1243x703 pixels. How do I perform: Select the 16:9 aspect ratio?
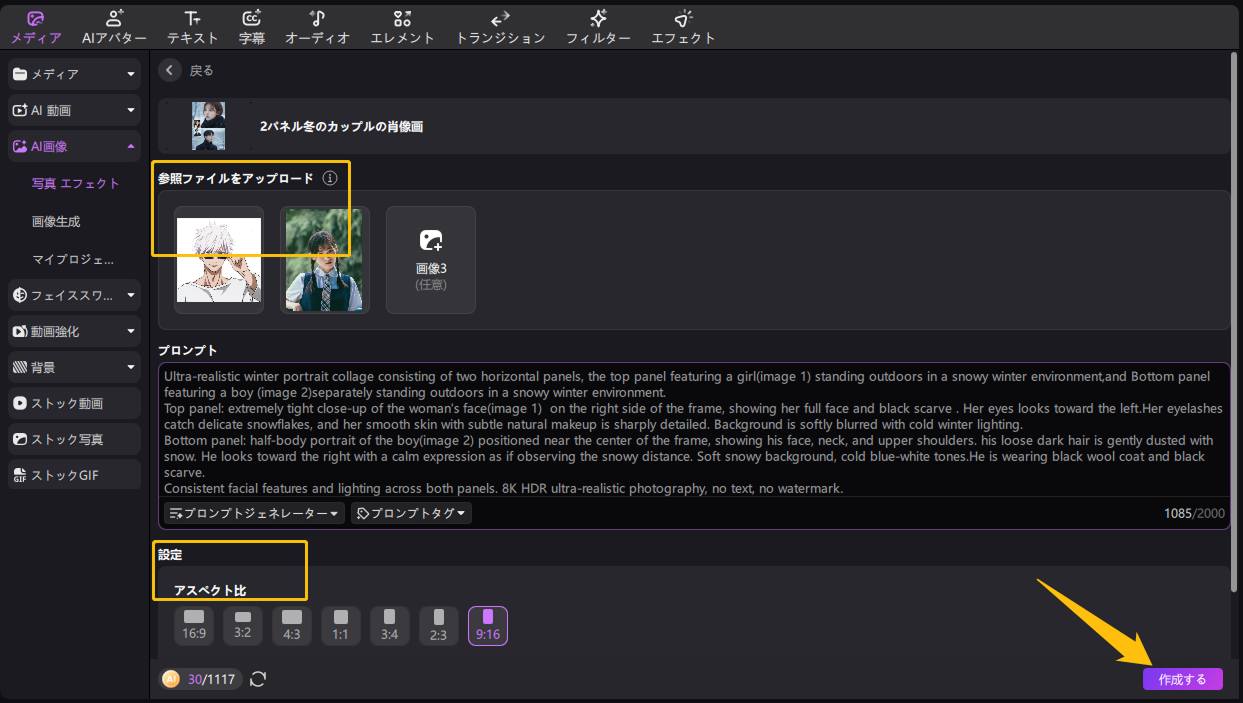(x=194, y=625)
